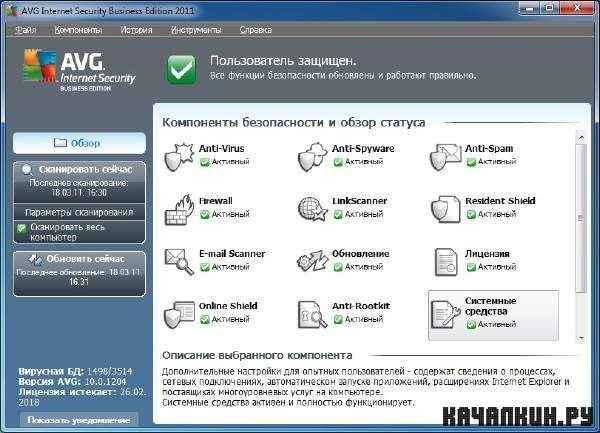Screen dimensions: 600x433
Task: Click the Anti-Spyware label text
Action: (x=363, y=148)
